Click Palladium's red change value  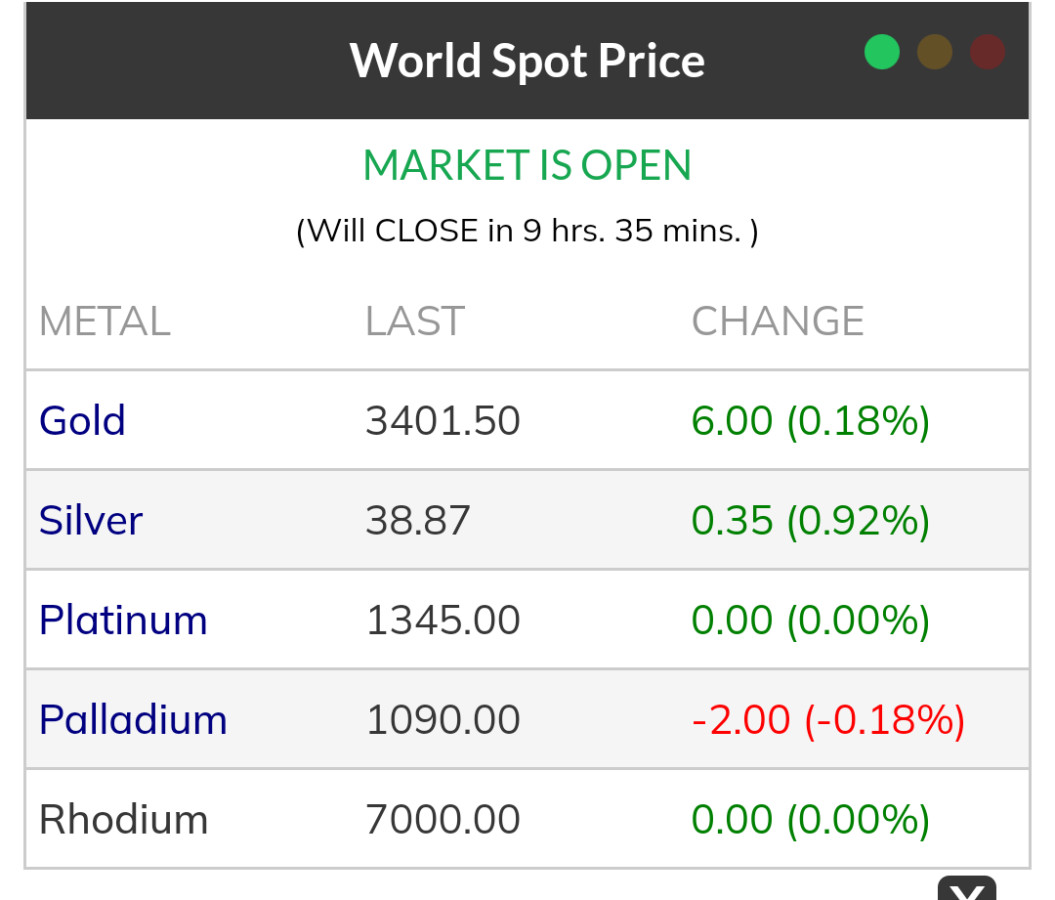click(x=828, y=720)
